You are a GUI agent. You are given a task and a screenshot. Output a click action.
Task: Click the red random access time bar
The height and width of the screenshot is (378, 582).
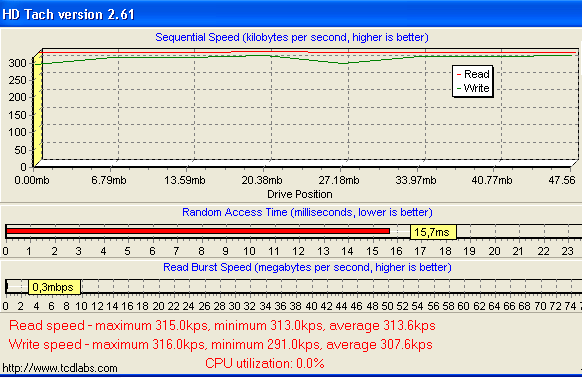click(x=198, y=231)
